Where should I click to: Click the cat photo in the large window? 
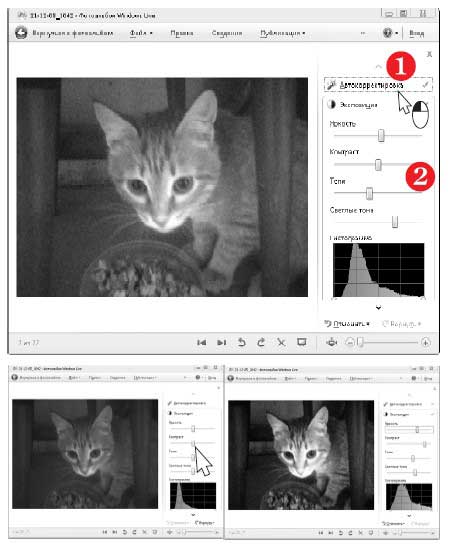click(x=162, y=187)
